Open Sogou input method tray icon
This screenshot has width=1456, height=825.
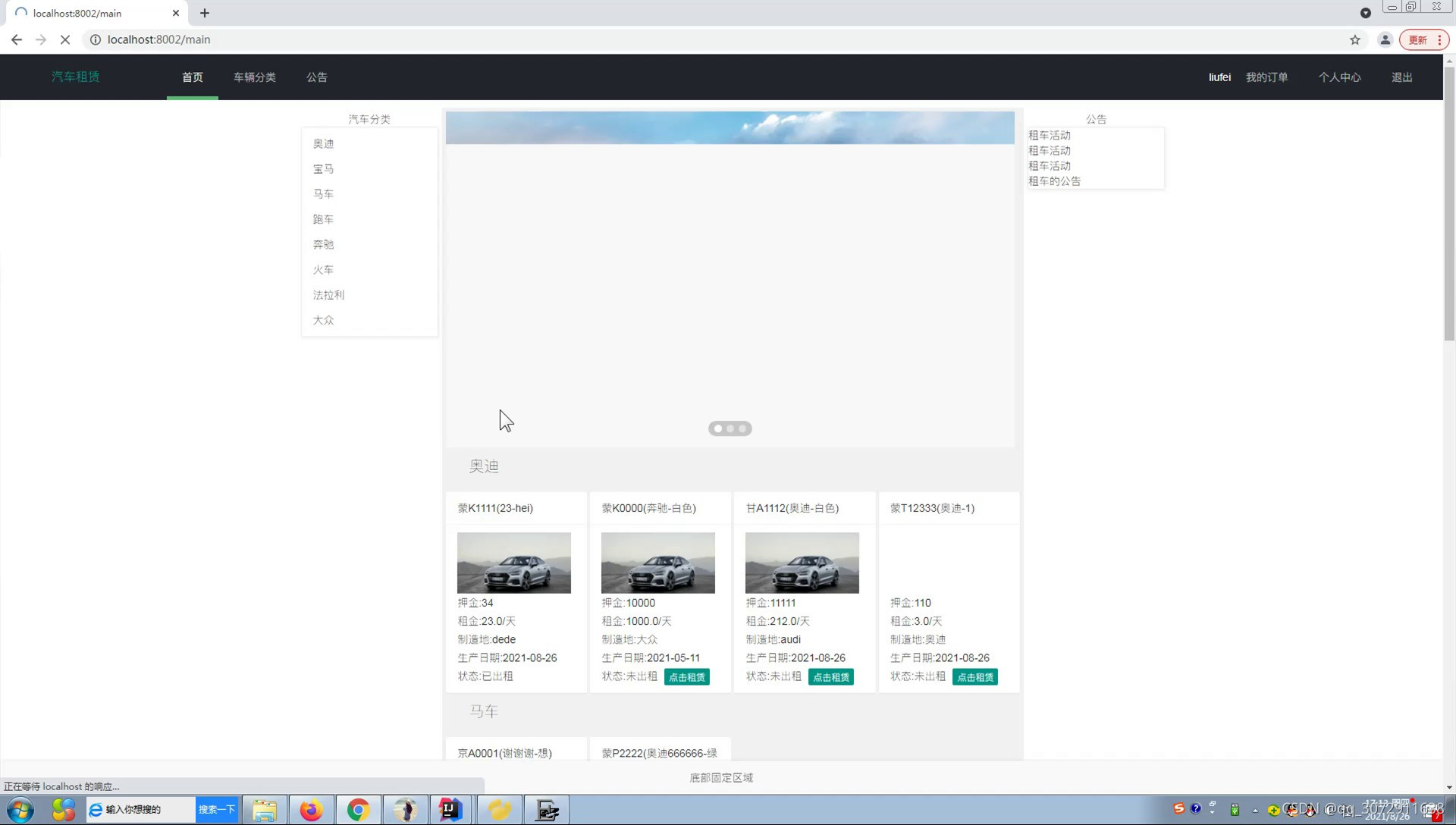coord(1178,809)
